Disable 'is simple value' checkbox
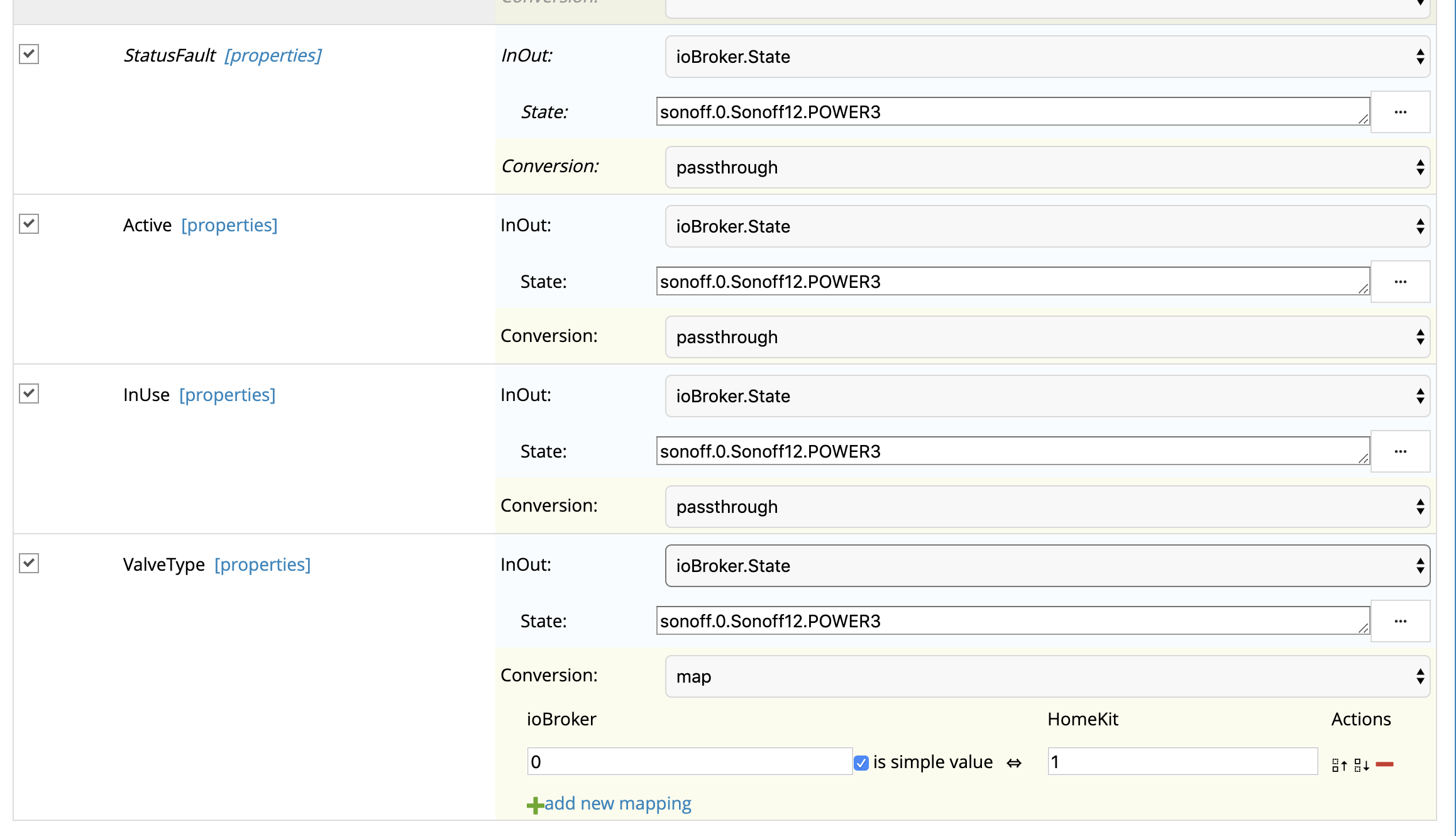Viewport: 1456px width, 836px height. pyautogui.click(x=861, y=762)
